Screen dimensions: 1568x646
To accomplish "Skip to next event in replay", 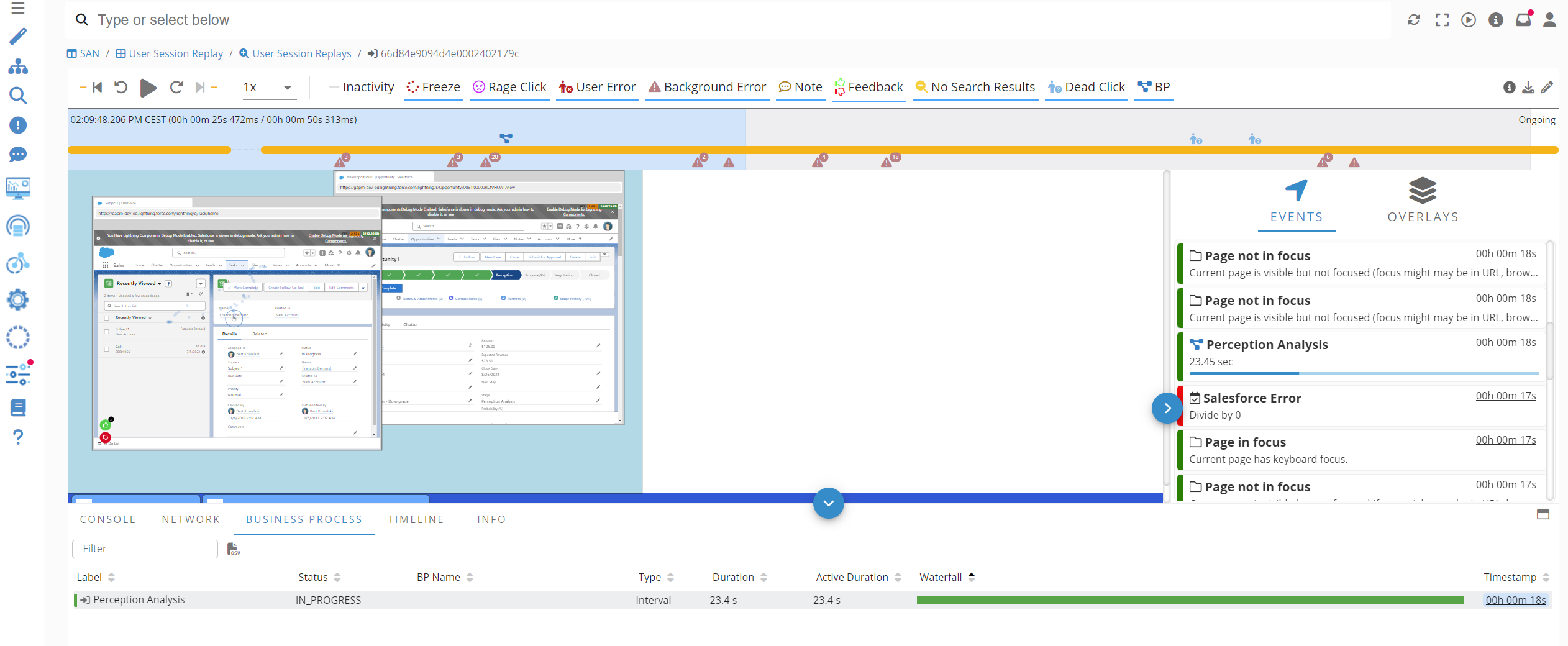I will (x=199, y=88).
